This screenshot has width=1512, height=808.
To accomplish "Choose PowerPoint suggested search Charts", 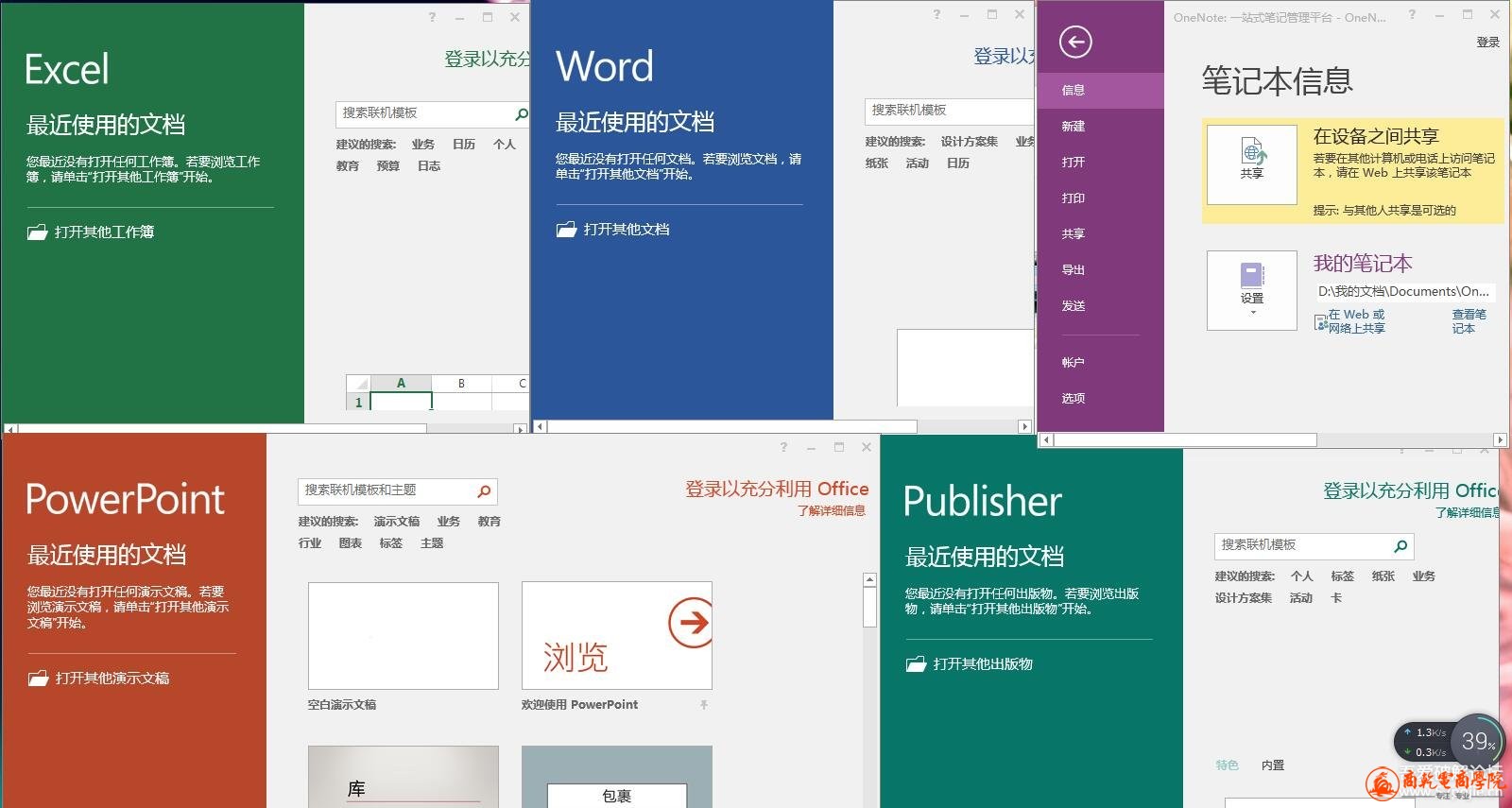I will coord(351,543).
